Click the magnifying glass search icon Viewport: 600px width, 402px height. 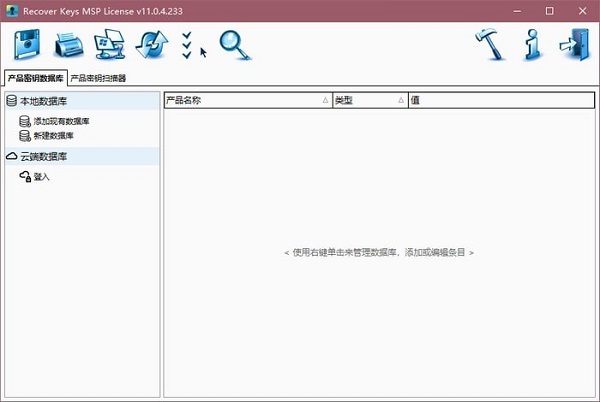pos(235,45)
